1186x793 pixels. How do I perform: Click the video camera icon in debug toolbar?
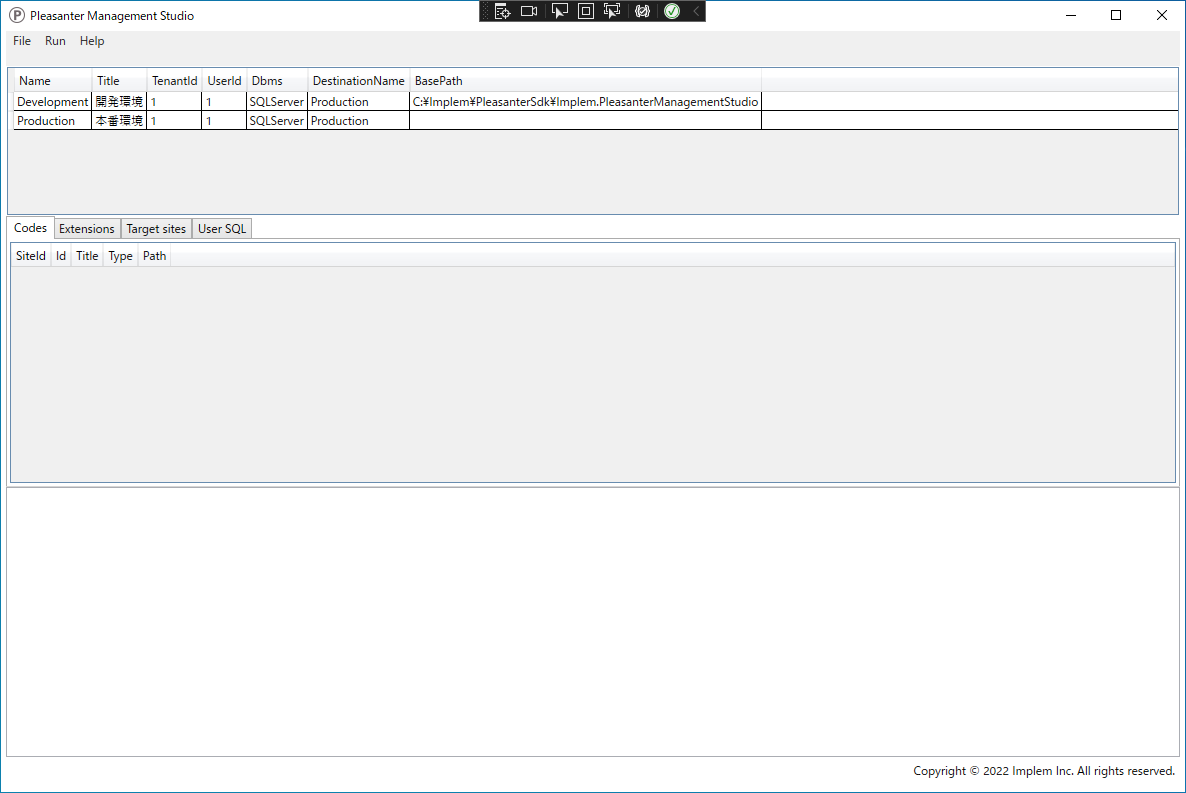[529, 11]
